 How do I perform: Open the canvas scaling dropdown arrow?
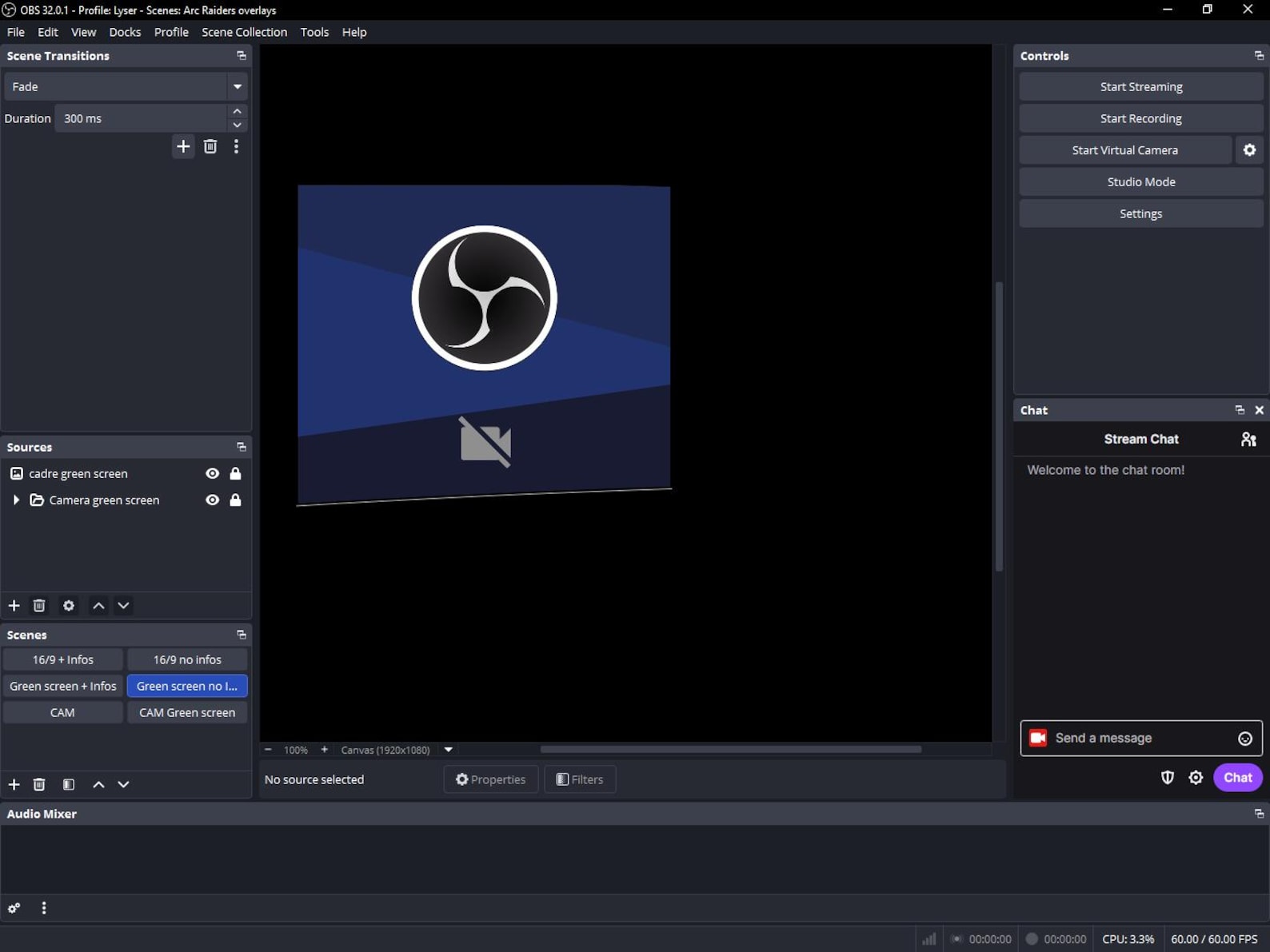click(449, 750)
